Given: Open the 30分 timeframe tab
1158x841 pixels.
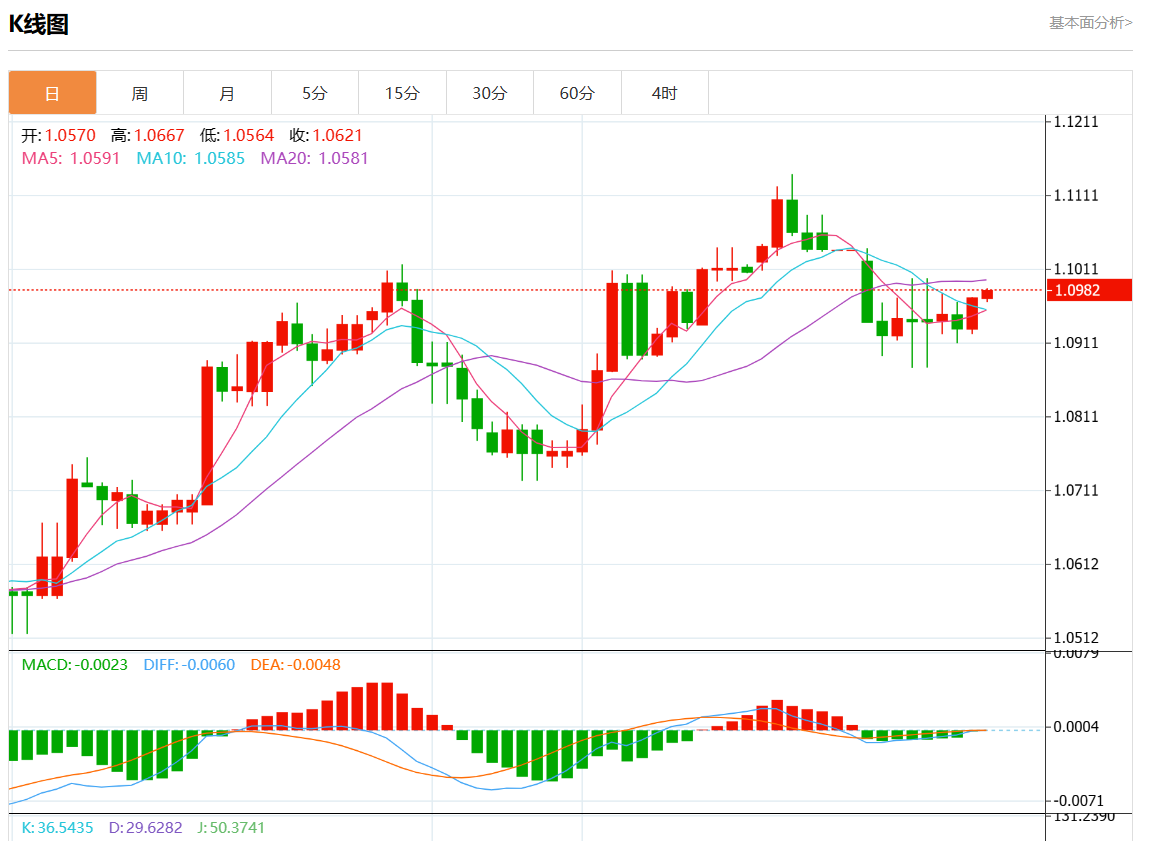Looking at the screenshot, I should [x=490, y=93].
